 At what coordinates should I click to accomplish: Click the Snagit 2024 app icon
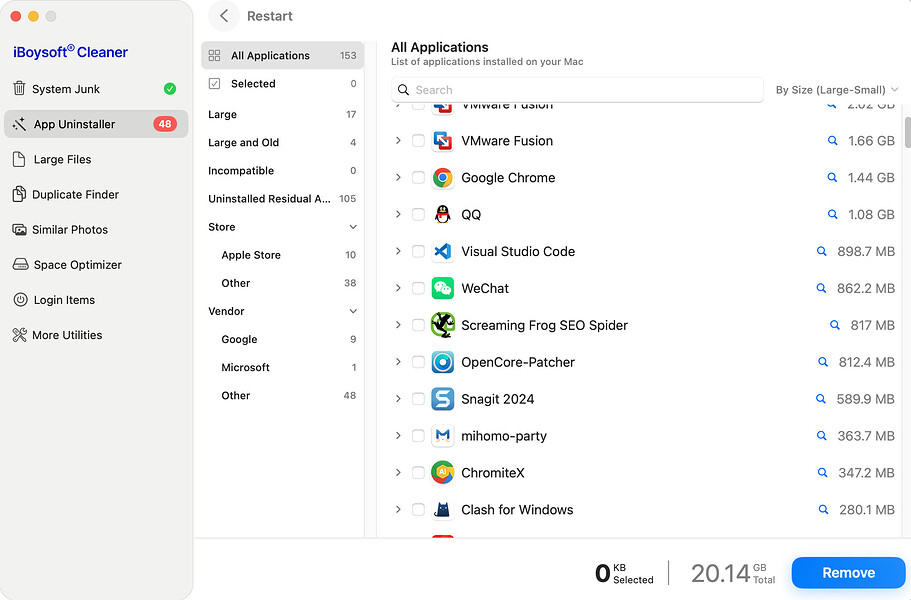443,399
